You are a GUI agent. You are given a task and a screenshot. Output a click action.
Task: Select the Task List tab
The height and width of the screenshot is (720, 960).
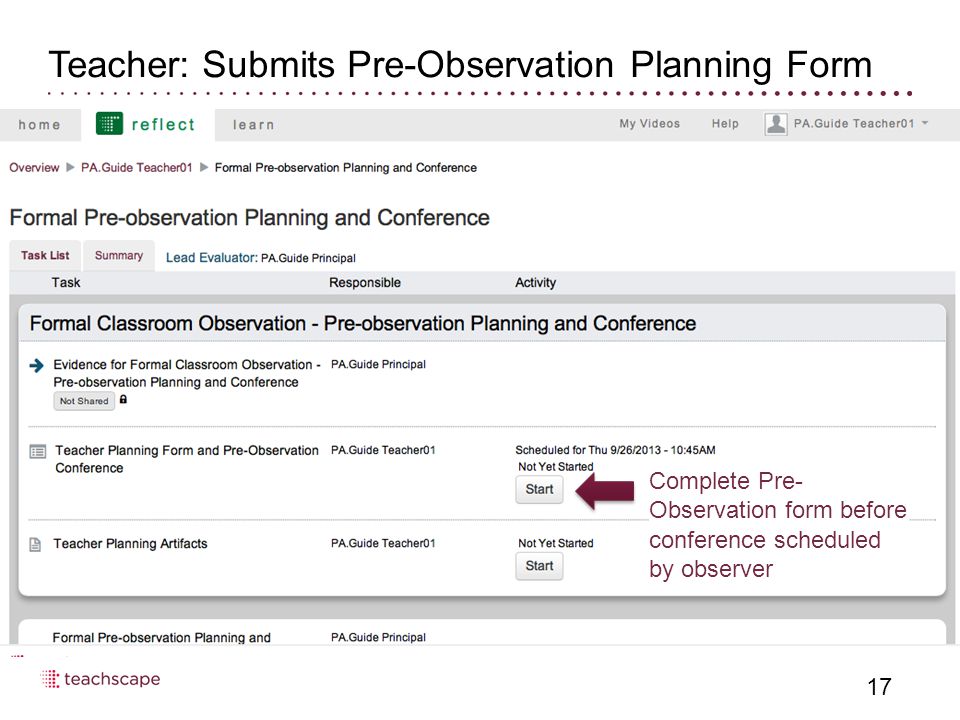click(x=45, y=255)
